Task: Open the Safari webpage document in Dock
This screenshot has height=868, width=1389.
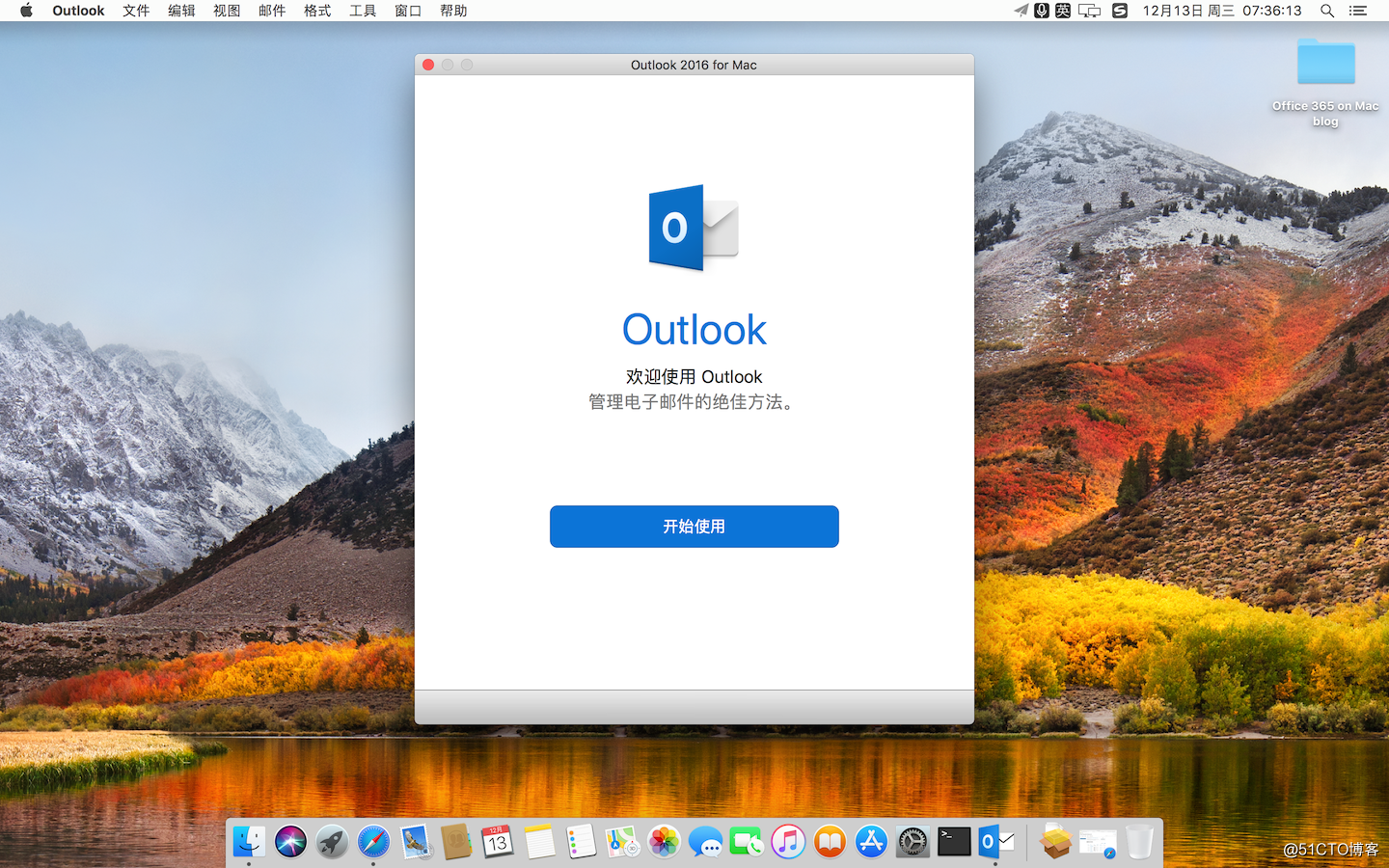Action: tap(1098, 842)
